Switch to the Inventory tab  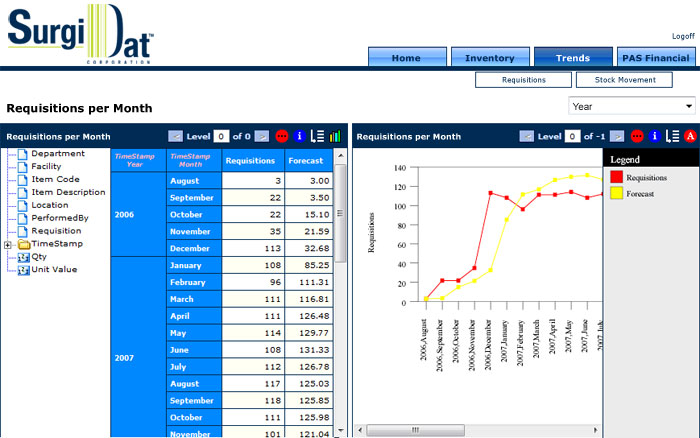point(490,58)
